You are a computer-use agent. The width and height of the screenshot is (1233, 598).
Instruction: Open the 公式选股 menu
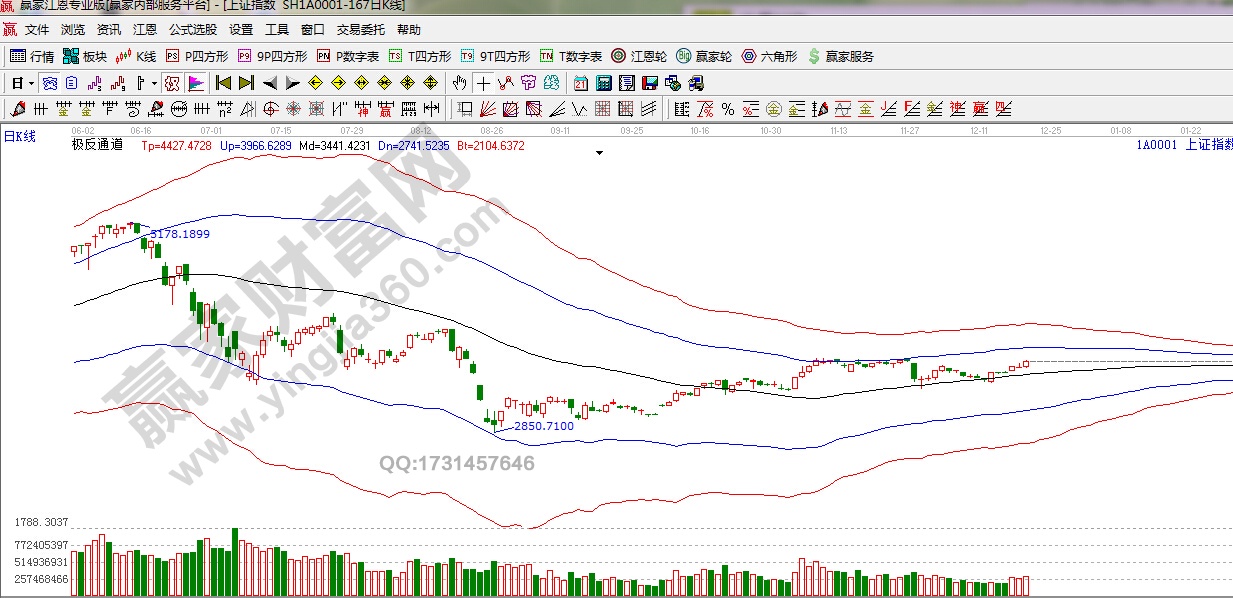193,30
